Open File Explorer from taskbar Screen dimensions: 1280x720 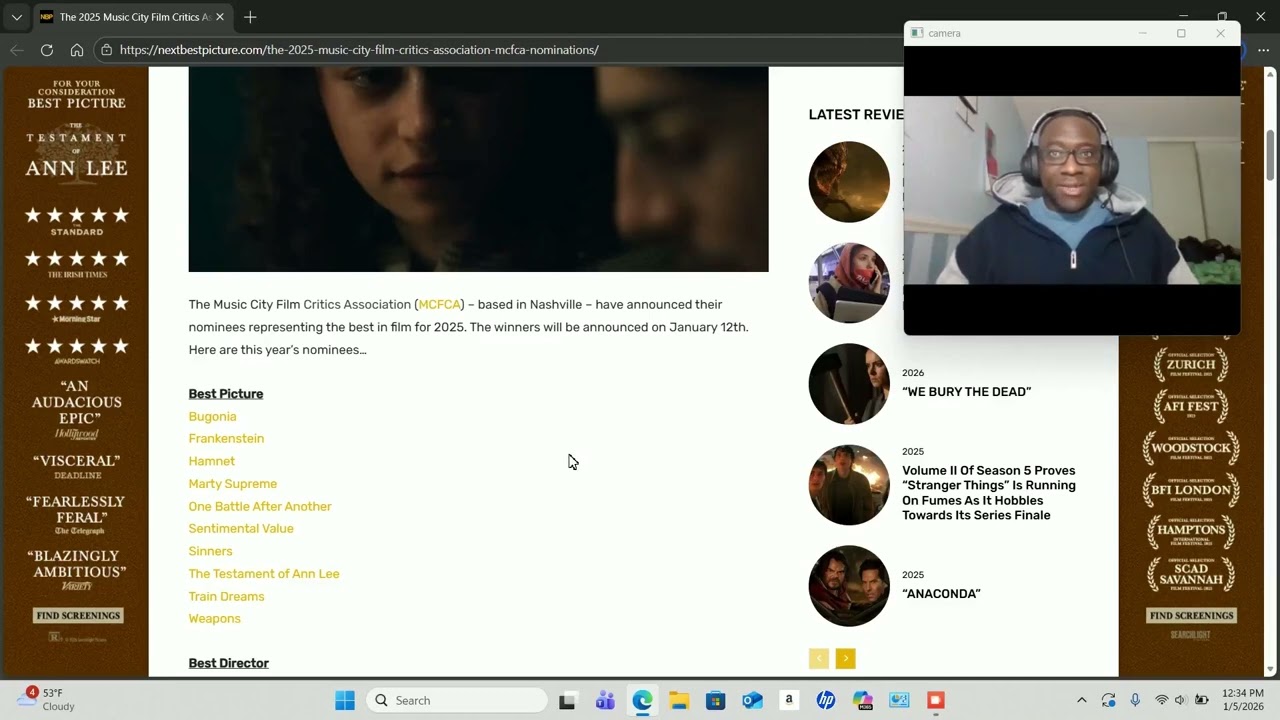pos(679,700)
